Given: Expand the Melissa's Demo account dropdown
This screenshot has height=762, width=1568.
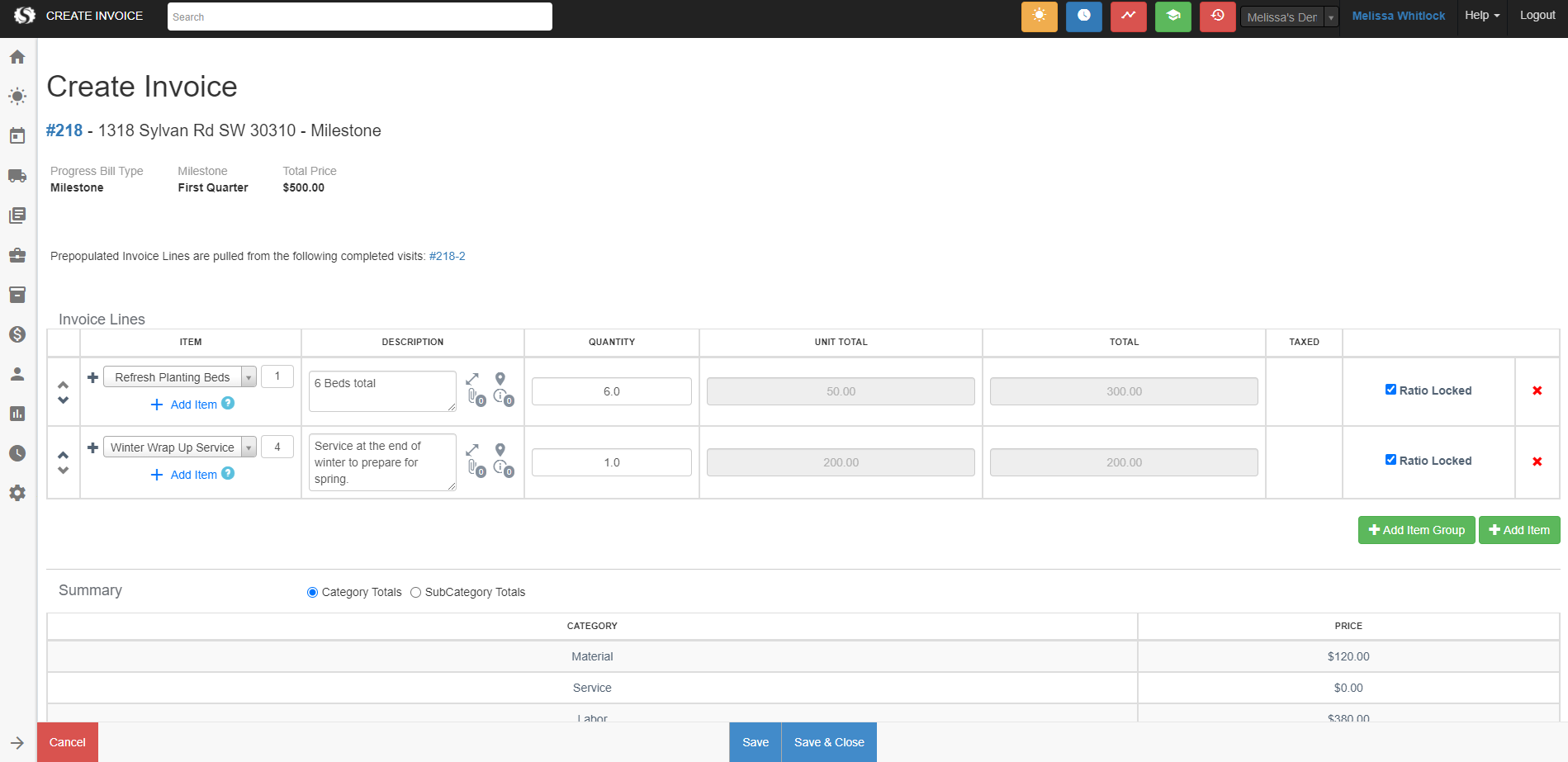Looking at the screenshot, I should tap(1330, 17).
